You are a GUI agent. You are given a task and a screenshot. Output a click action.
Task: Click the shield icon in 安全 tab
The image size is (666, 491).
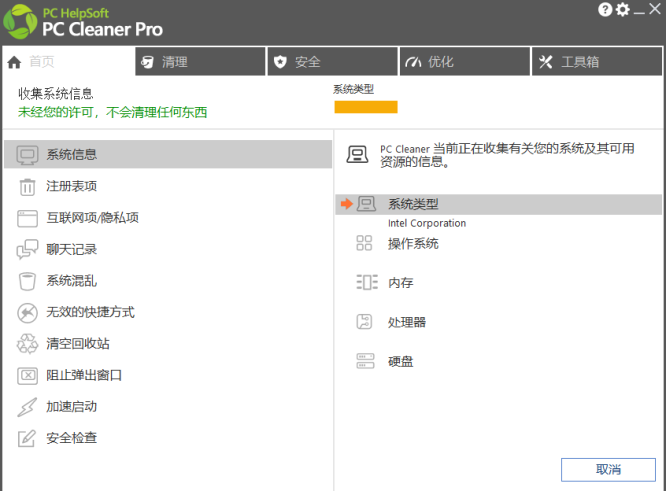(x=280, y=62)
